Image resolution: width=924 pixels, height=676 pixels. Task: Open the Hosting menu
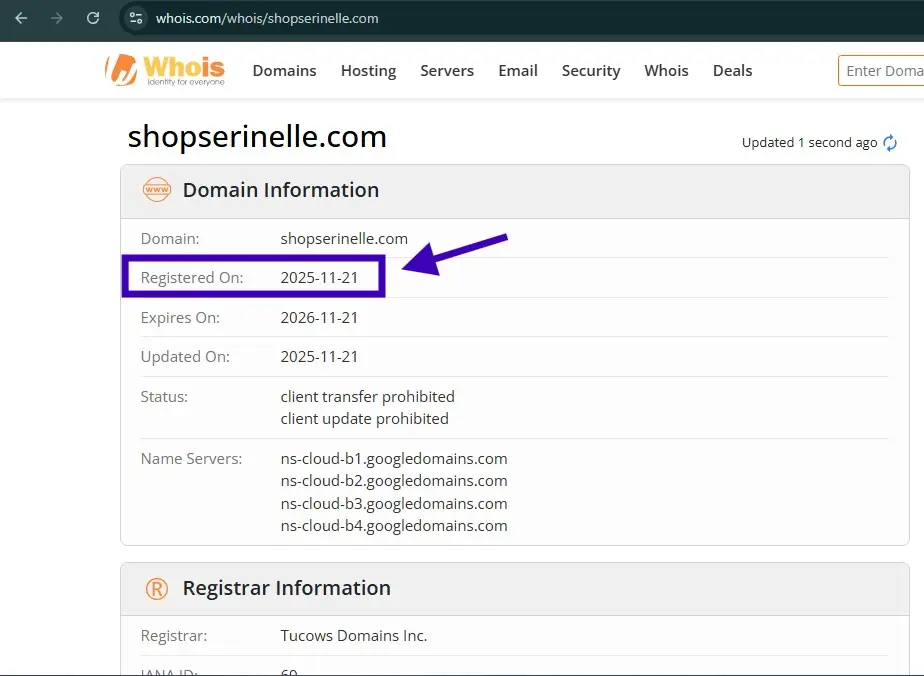pos(368,71)
